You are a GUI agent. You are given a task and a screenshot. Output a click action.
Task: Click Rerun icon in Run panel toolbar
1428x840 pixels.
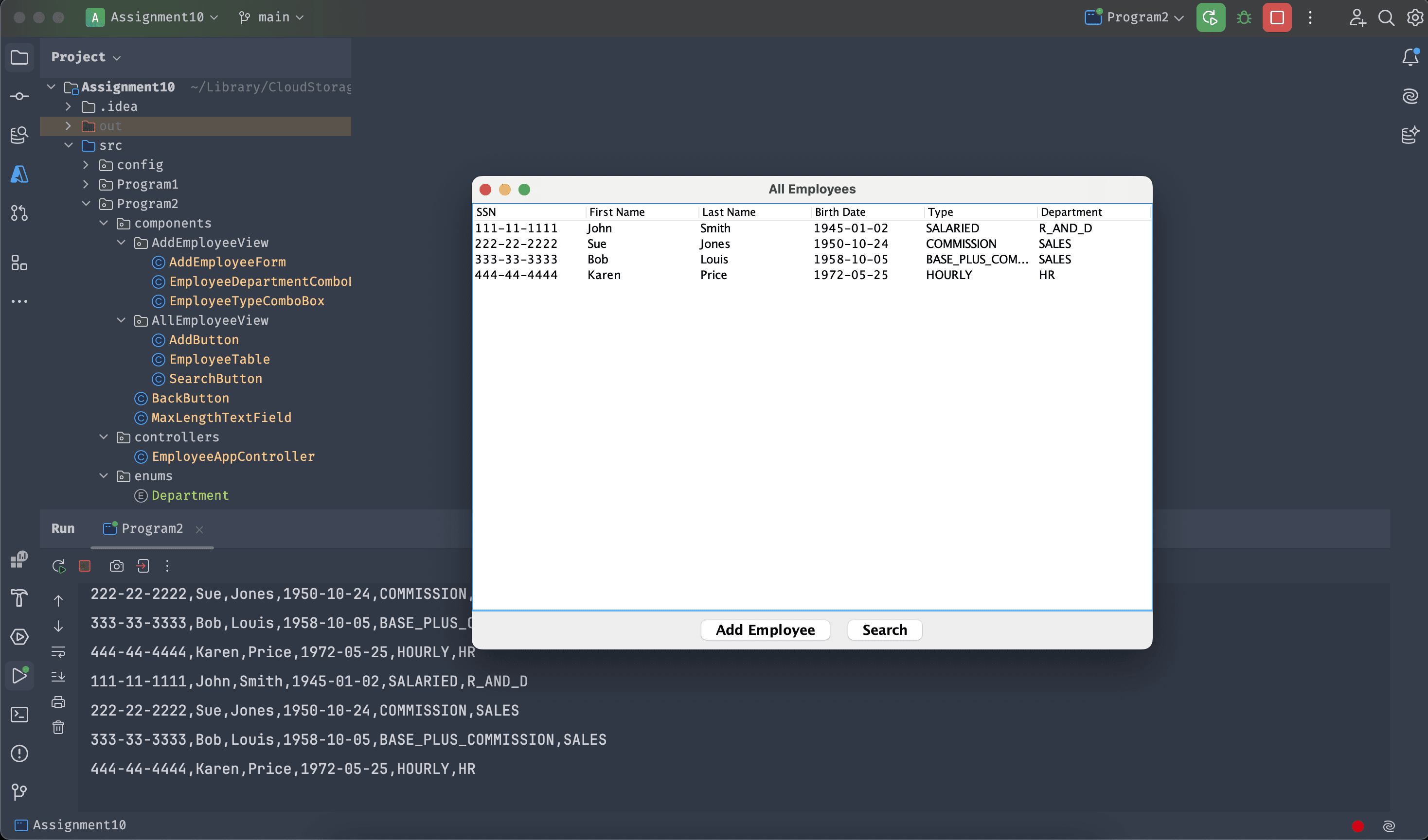pos(59,566)
